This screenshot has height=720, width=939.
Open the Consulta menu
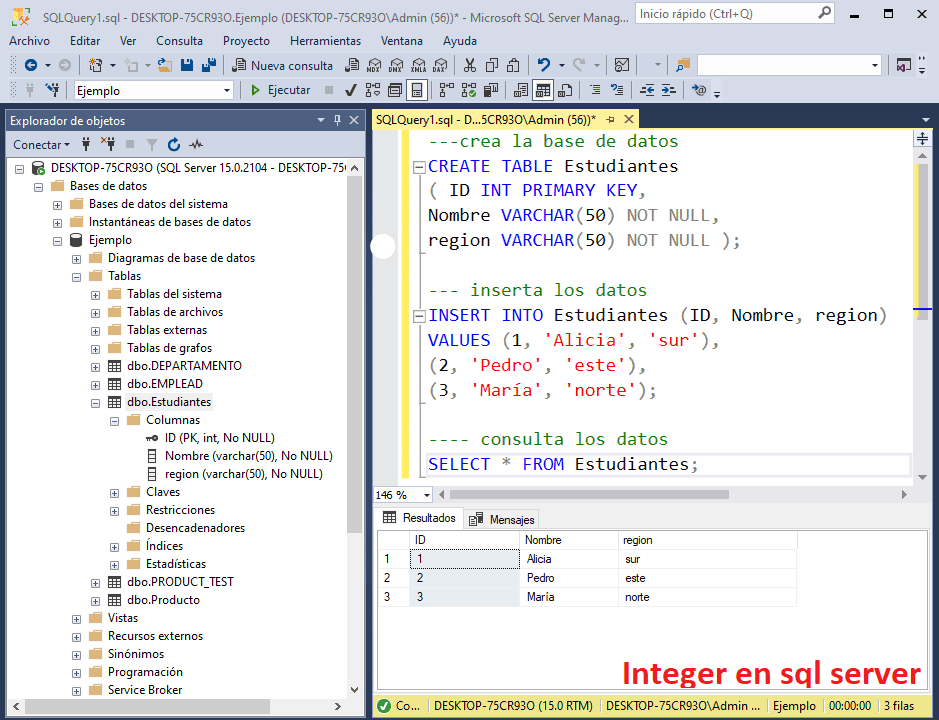(179, 41)
